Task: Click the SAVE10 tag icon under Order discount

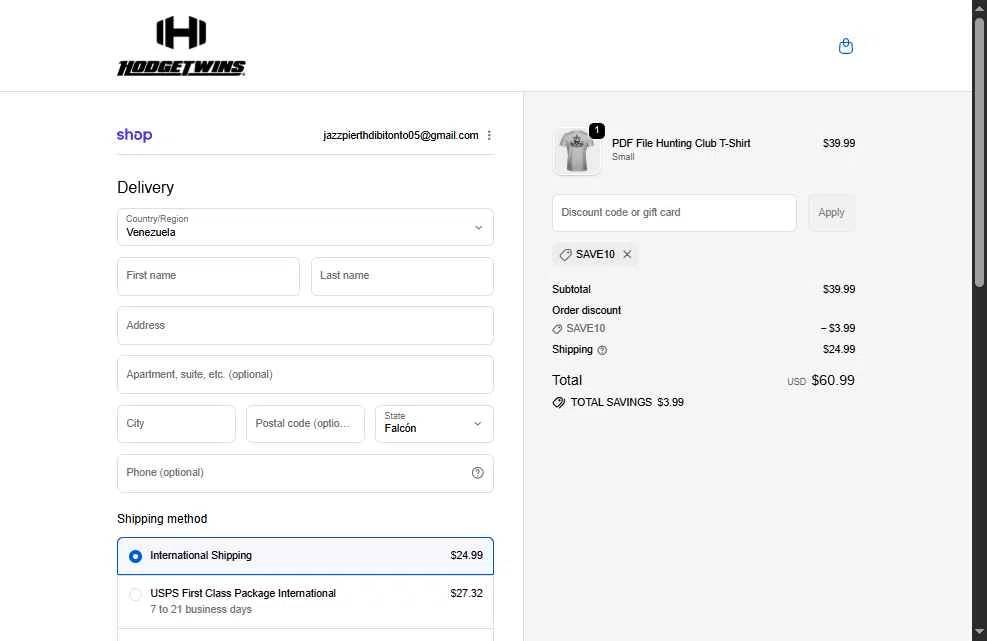Action: coord(557,329)
